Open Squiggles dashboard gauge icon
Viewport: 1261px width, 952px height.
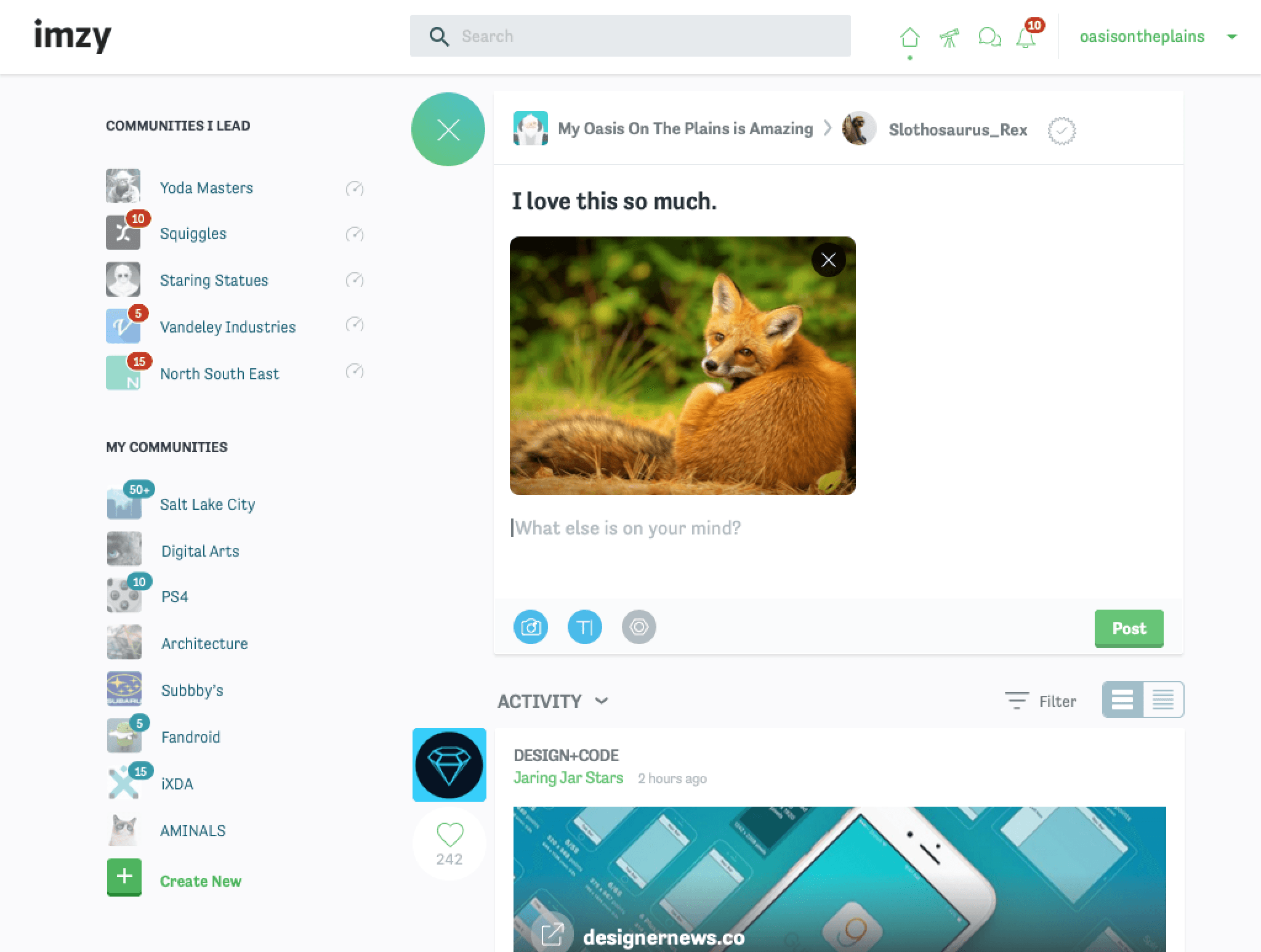coord(355,234)
